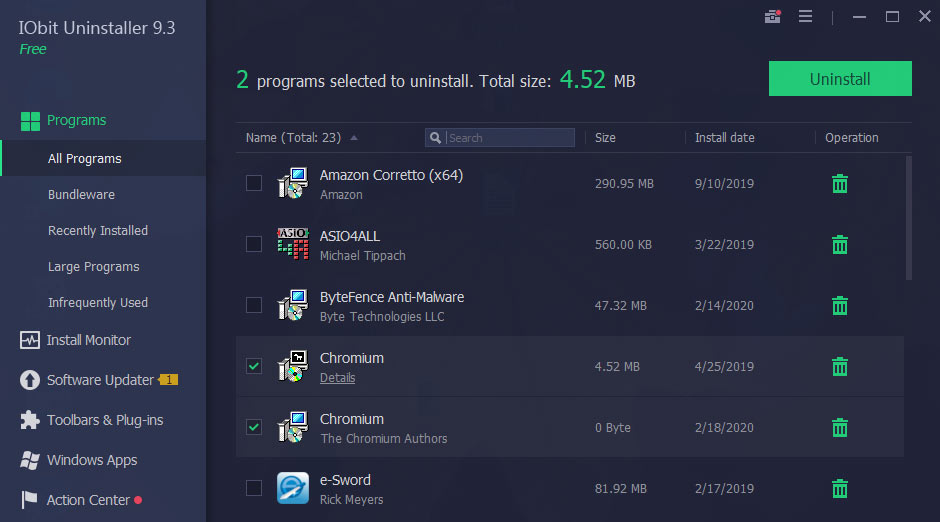Screen dimensions: 940x522
Task: Open Toolbars & Plug-ins section
Action: (103, 420)
